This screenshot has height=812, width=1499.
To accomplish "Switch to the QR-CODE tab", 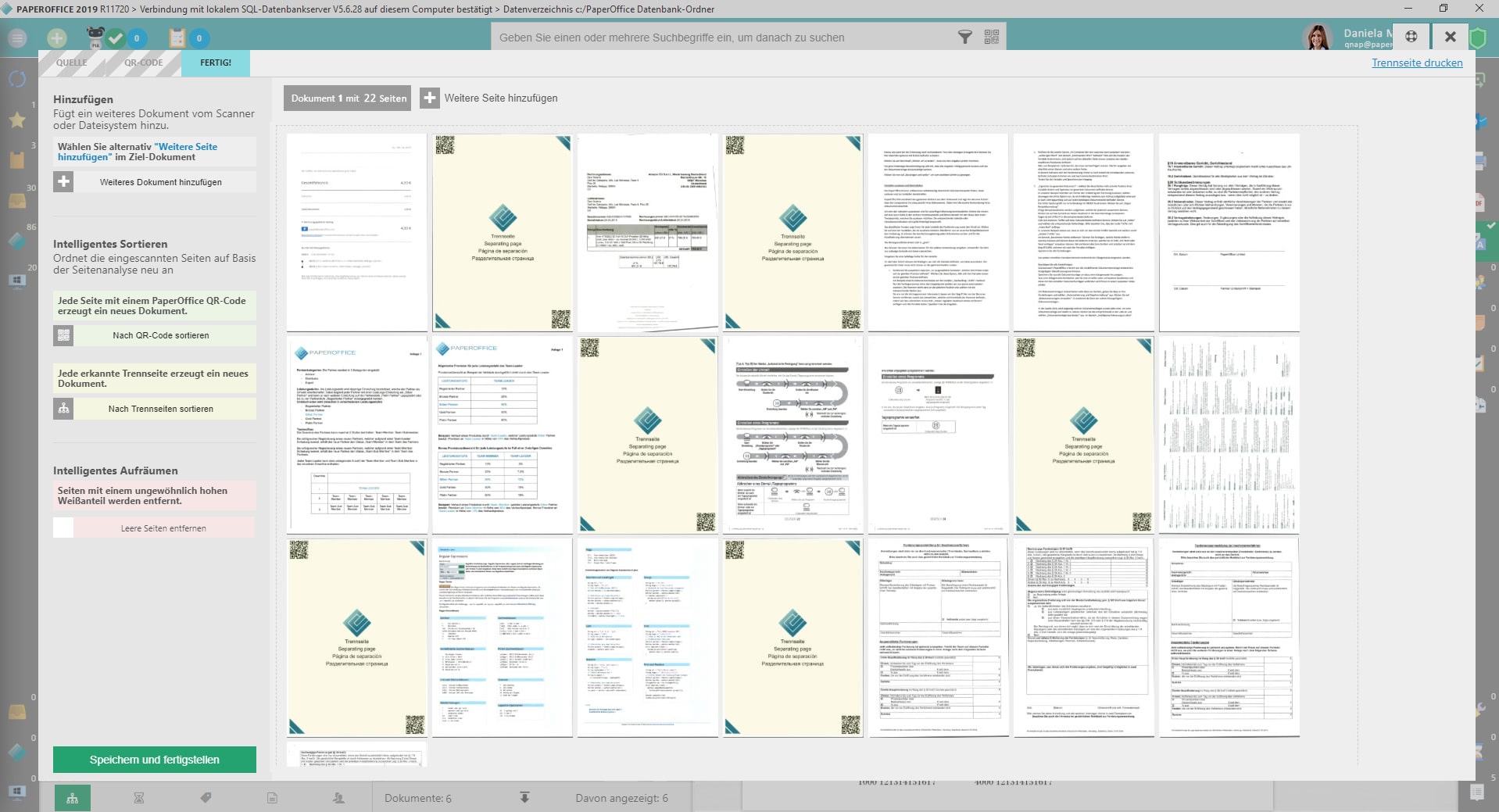I will click(x=144, y=63).
